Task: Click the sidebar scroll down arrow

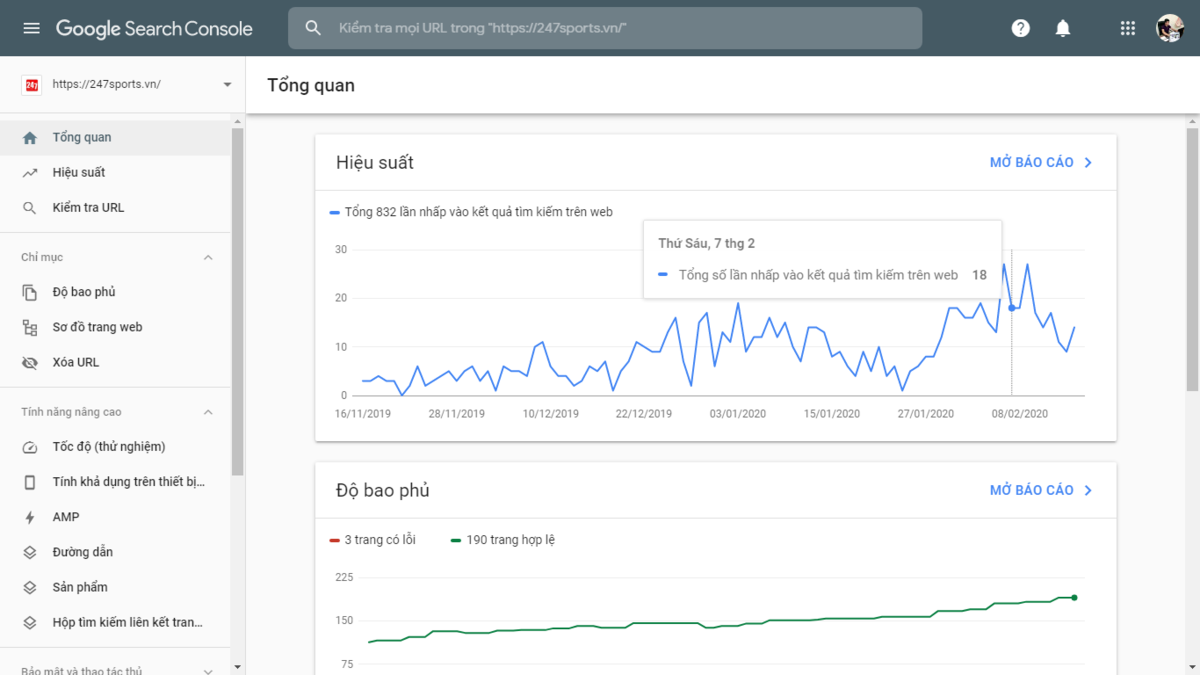Action: point(237,667)
